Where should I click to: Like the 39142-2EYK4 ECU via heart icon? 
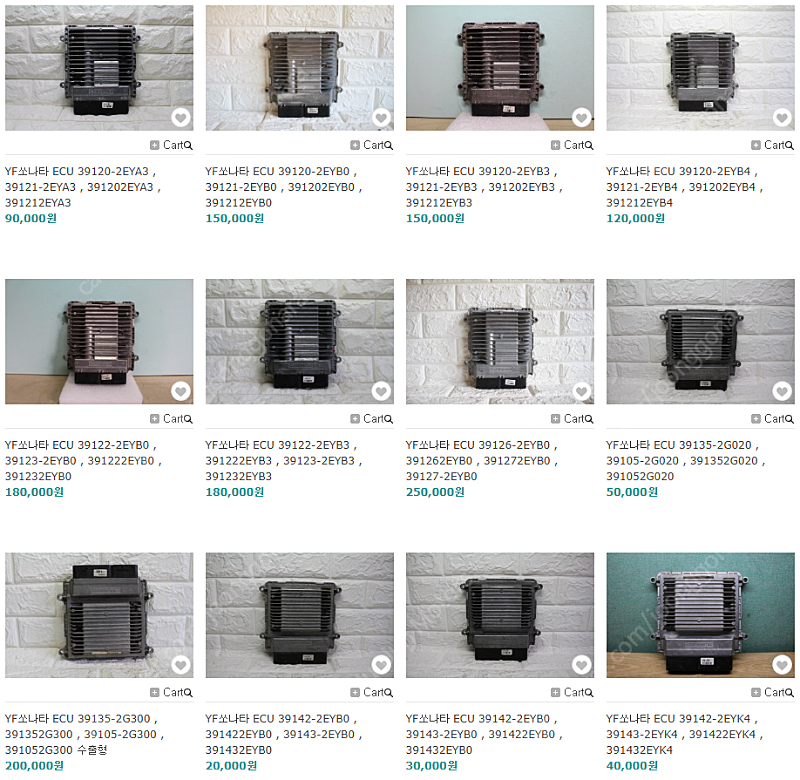(782, 665)
